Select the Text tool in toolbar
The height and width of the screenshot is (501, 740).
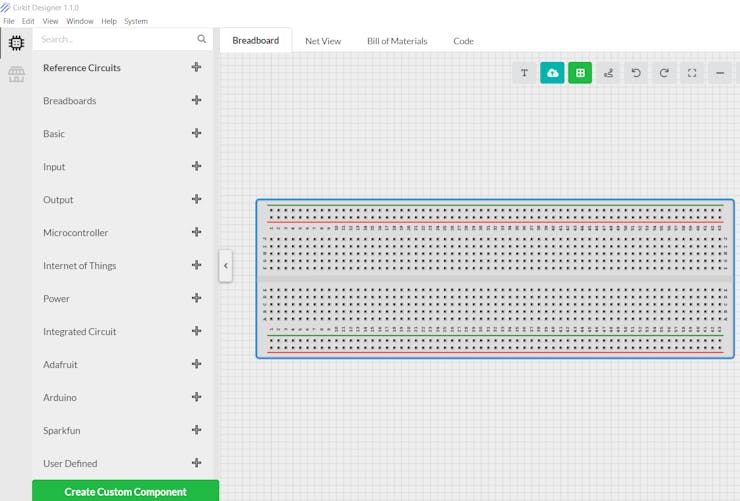(524, 73)
